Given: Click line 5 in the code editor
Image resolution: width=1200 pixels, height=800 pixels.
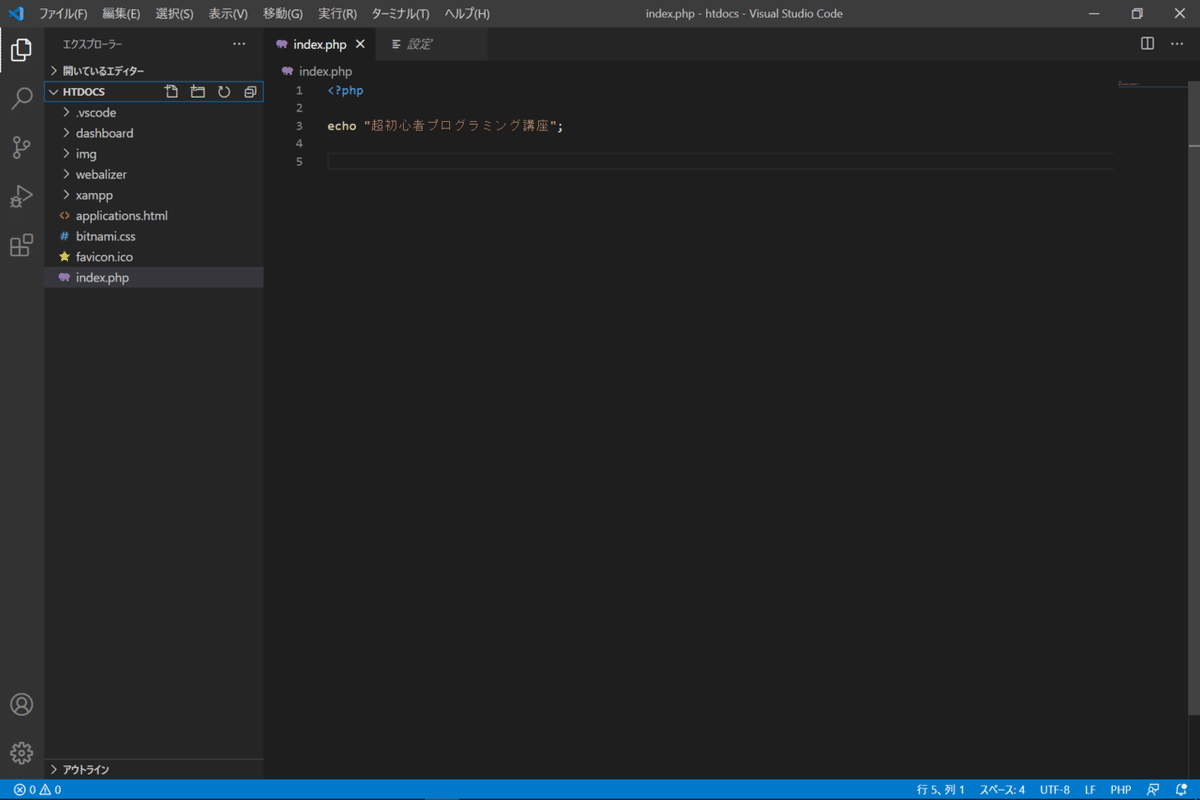Looking at the screenshot, I should click(720, 162).
